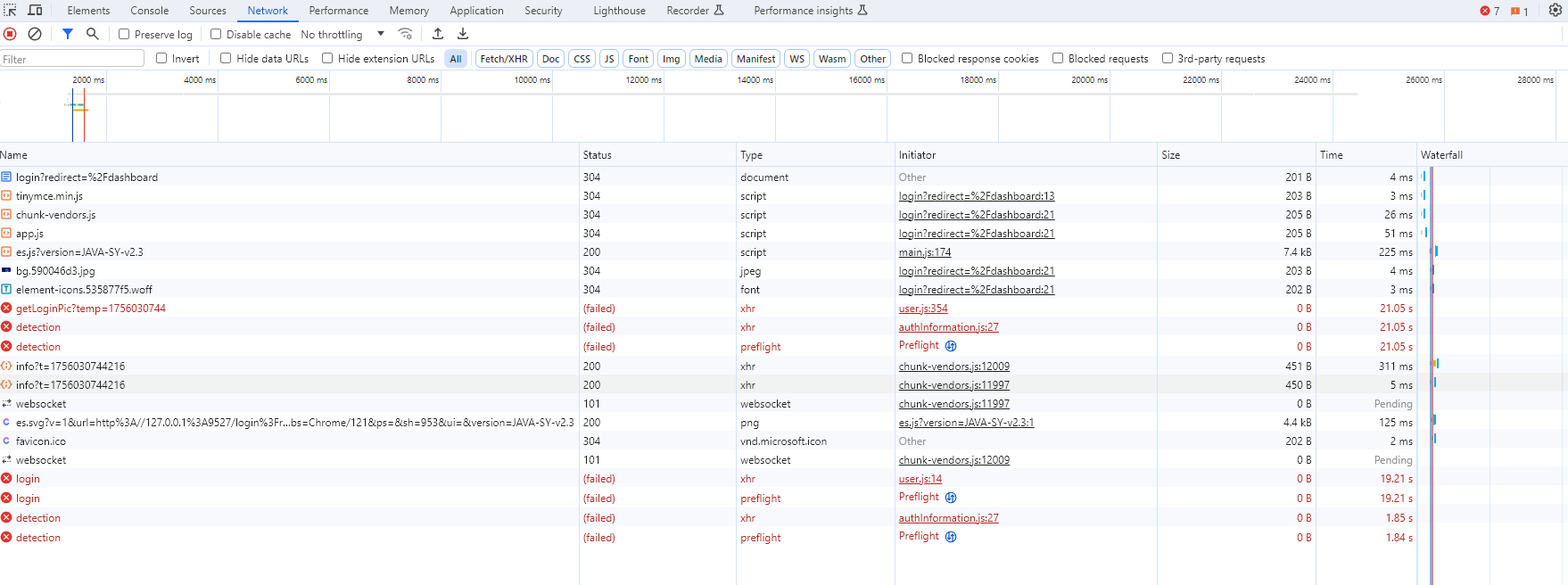The width and height of the screenshot is (1568, 585).
Task: Enable Disable cache checkbox
Action: click(216, 34)
